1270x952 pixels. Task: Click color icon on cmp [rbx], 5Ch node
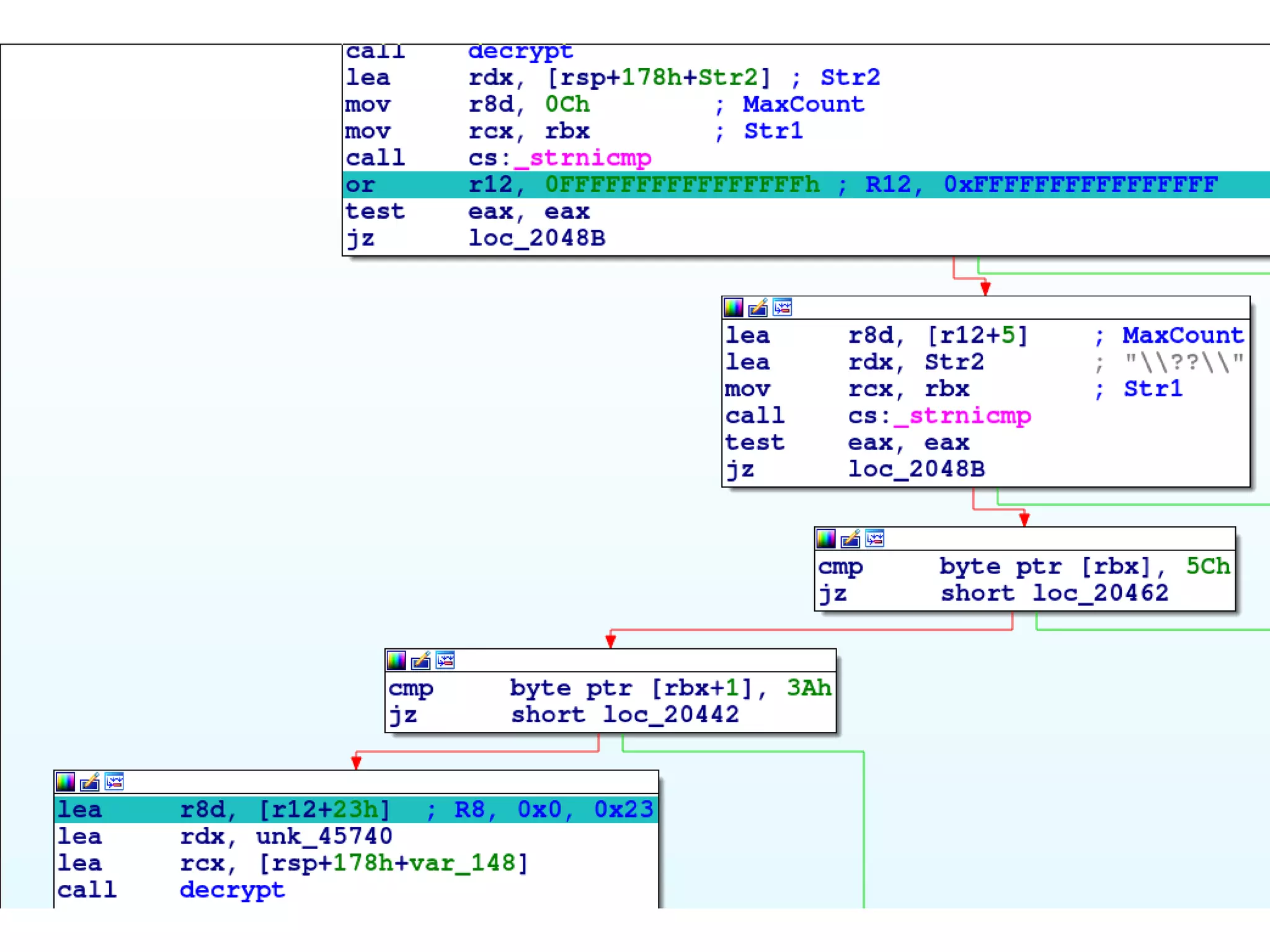[x=826, y=539]
